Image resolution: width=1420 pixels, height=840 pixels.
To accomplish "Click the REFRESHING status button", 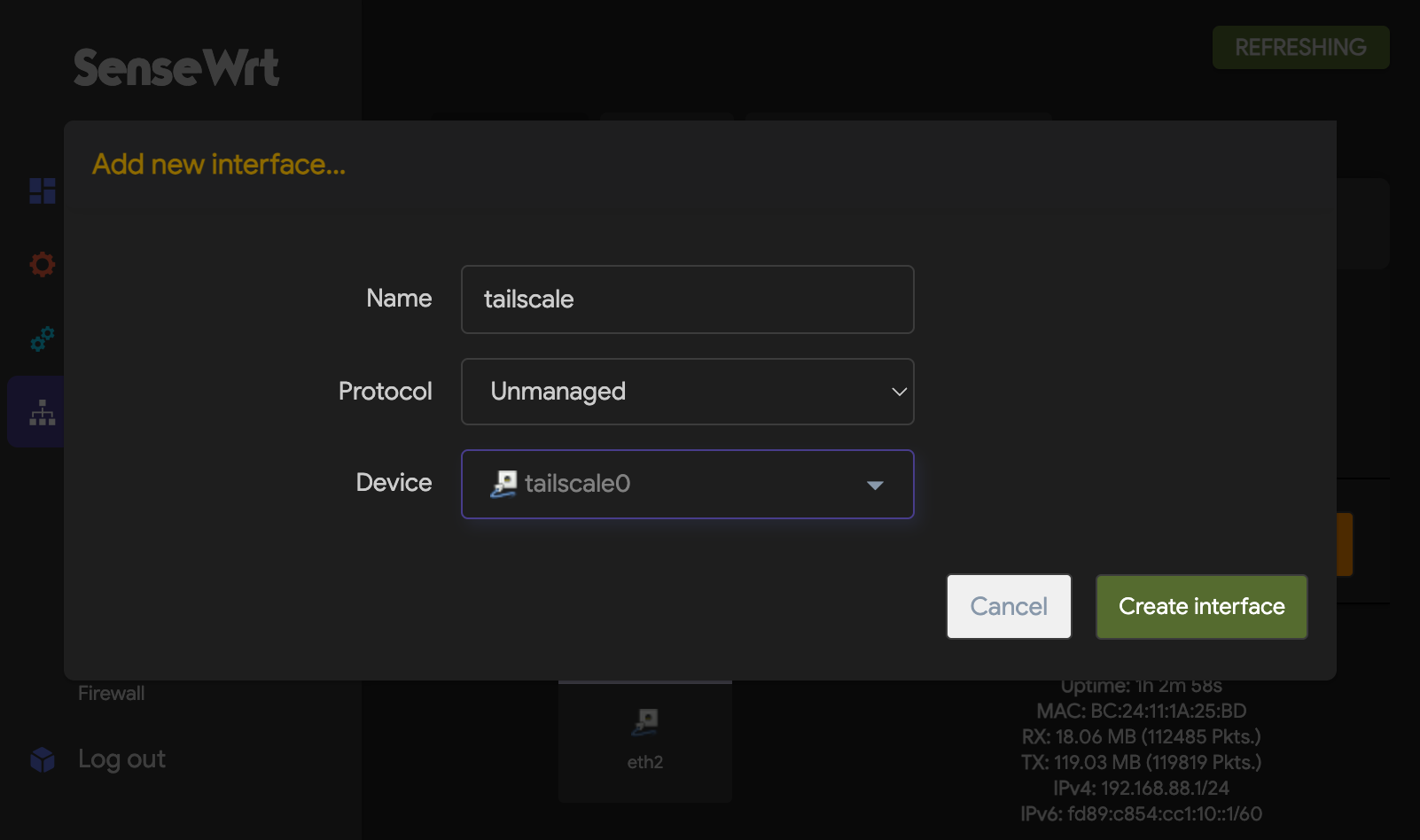I will tap(1300, 48).
